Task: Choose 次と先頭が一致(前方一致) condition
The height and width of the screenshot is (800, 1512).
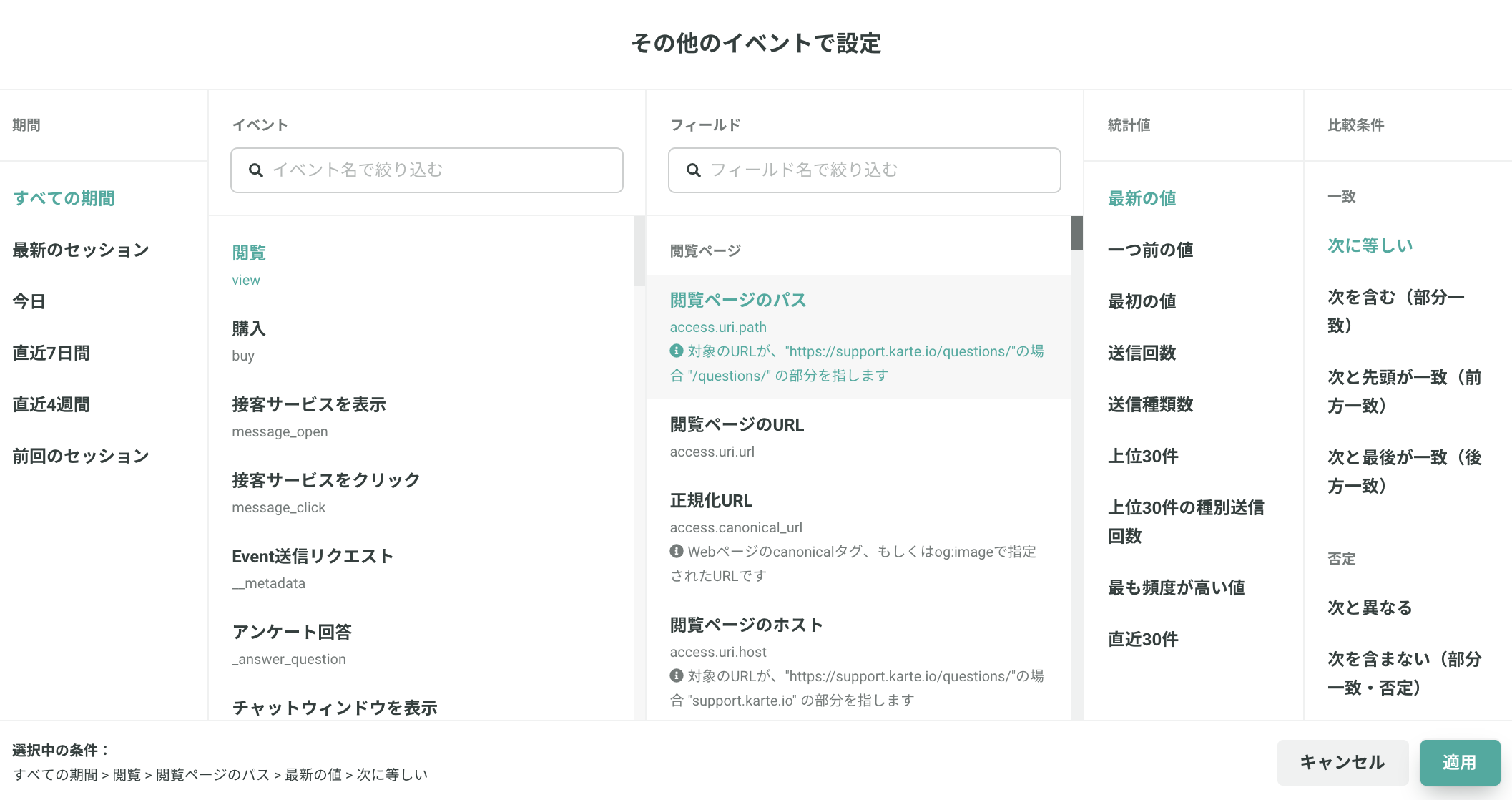Action: click(x=1405, y=391)
